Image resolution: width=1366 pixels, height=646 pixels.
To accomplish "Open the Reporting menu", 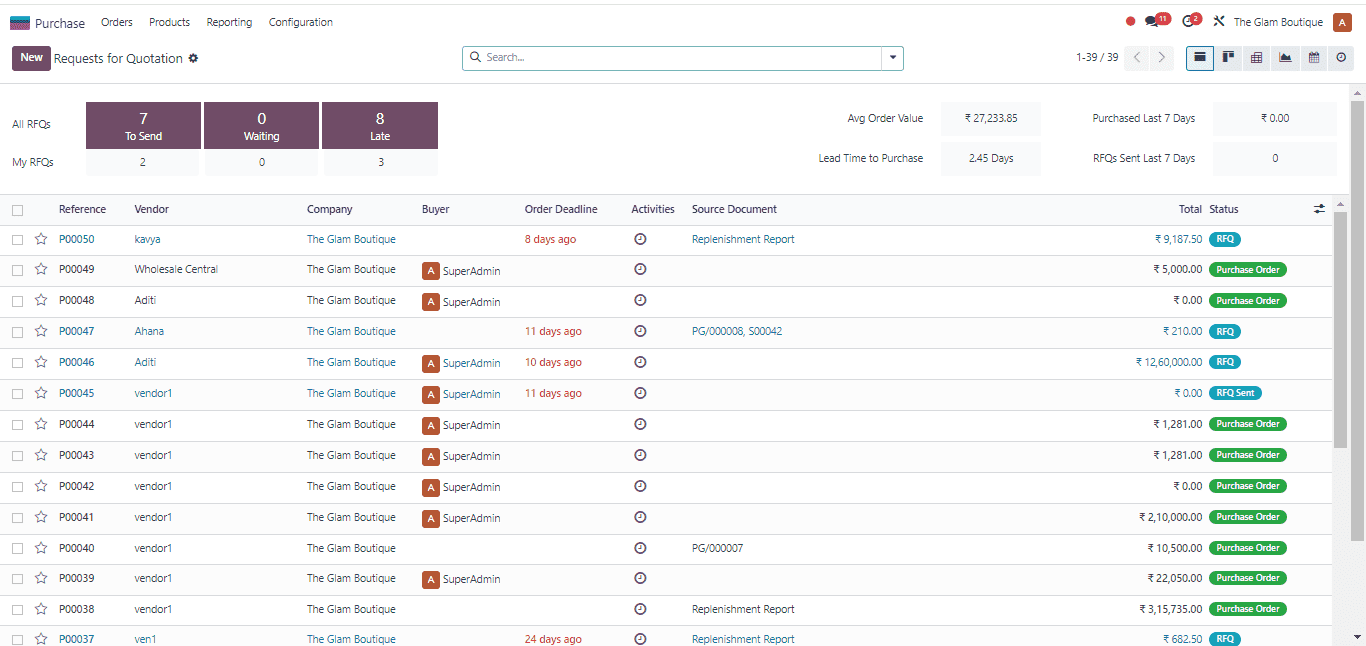I will (229, 22).
